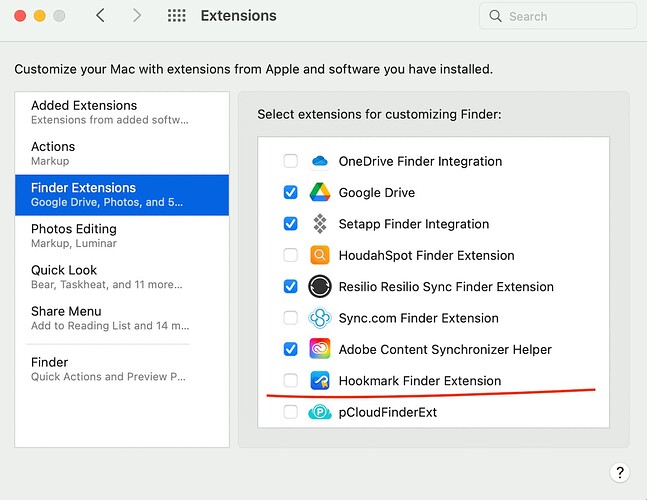Open Quick Look category
Viewport: 647px width, 500px height.
(122, 277)
